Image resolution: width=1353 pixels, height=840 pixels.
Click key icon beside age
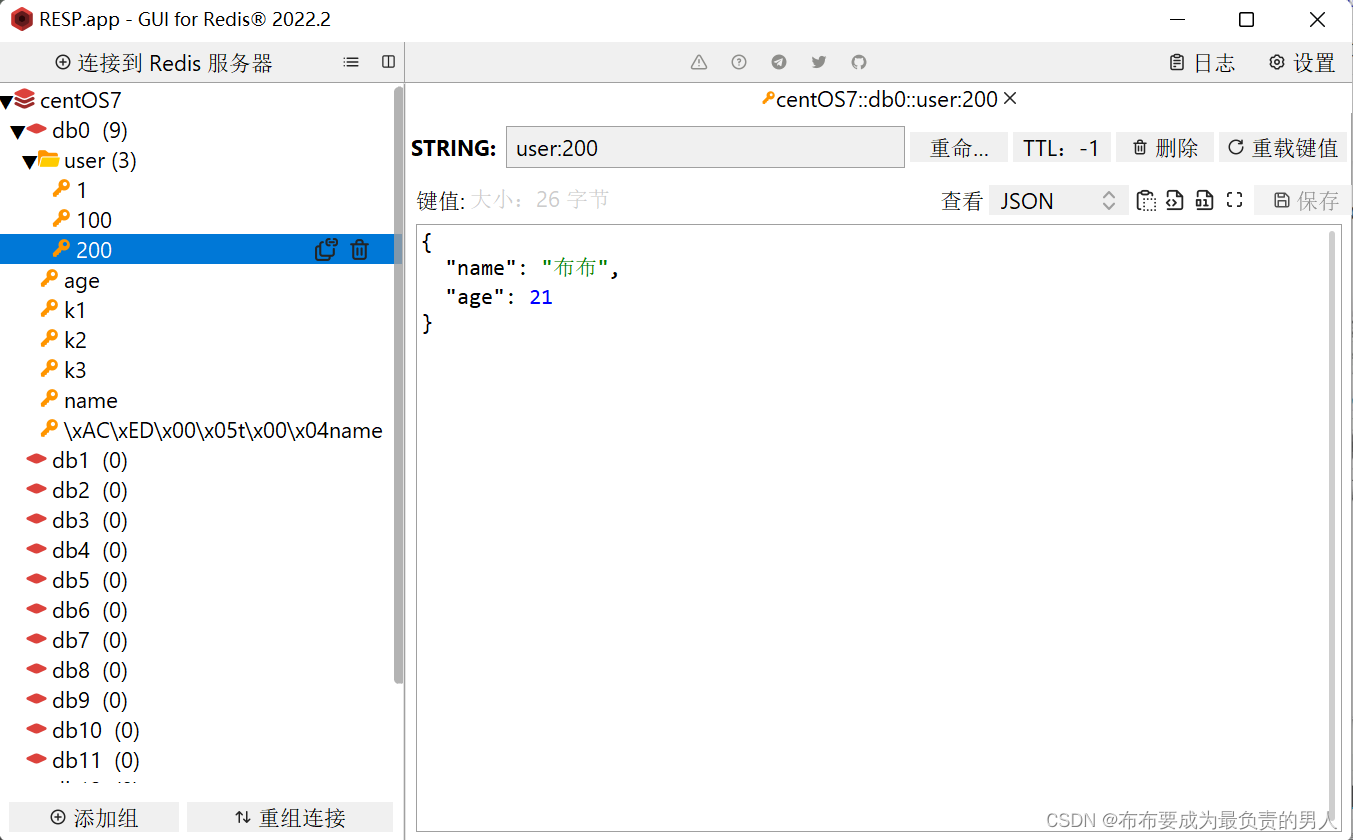pos(49,280)
